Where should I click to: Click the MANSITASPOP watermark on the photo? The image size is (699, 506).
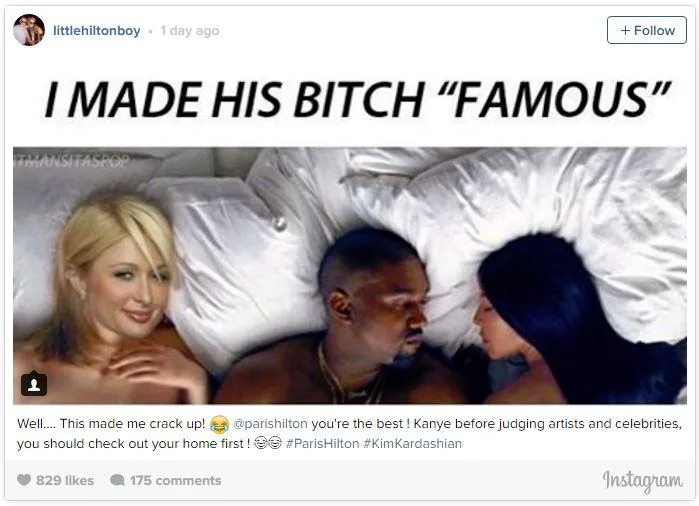(71, 160)
